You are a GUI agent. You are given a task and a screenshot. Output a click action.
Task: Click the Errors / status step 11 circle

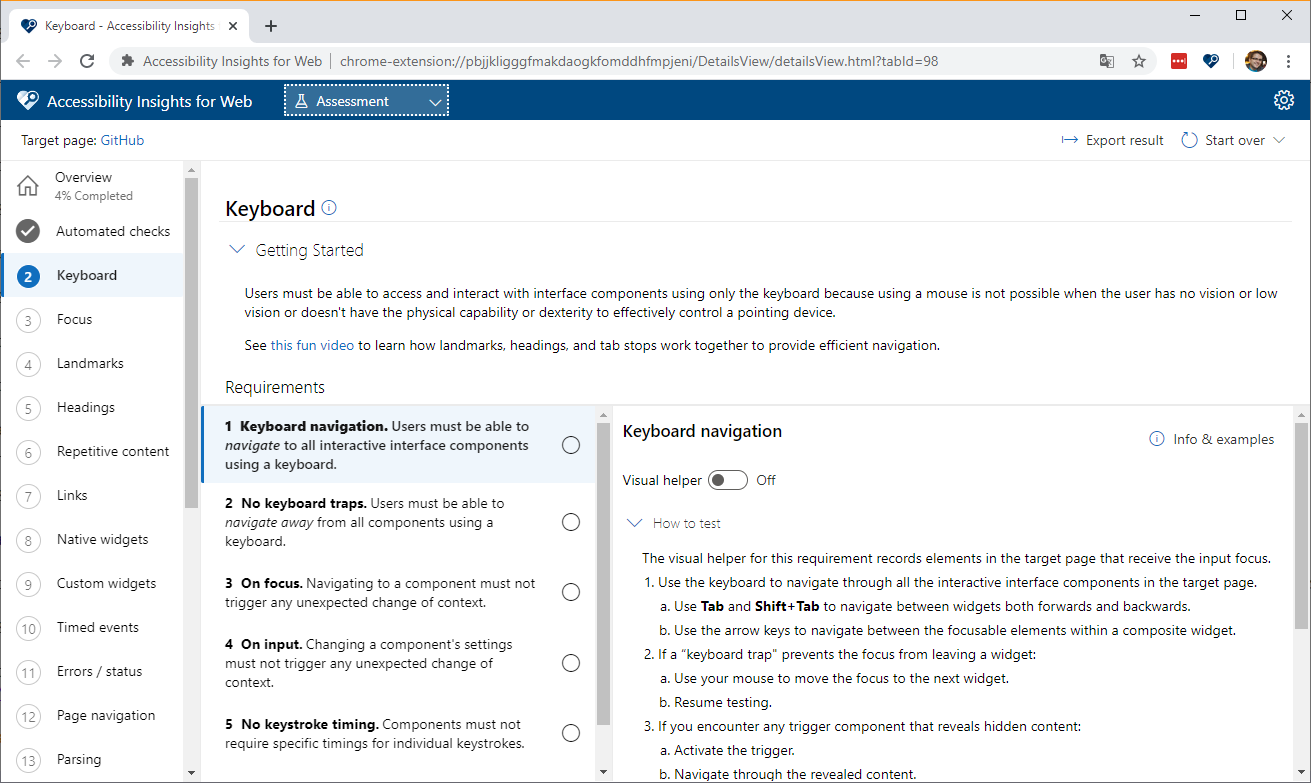pyautogui.click(x=28, y=672)
